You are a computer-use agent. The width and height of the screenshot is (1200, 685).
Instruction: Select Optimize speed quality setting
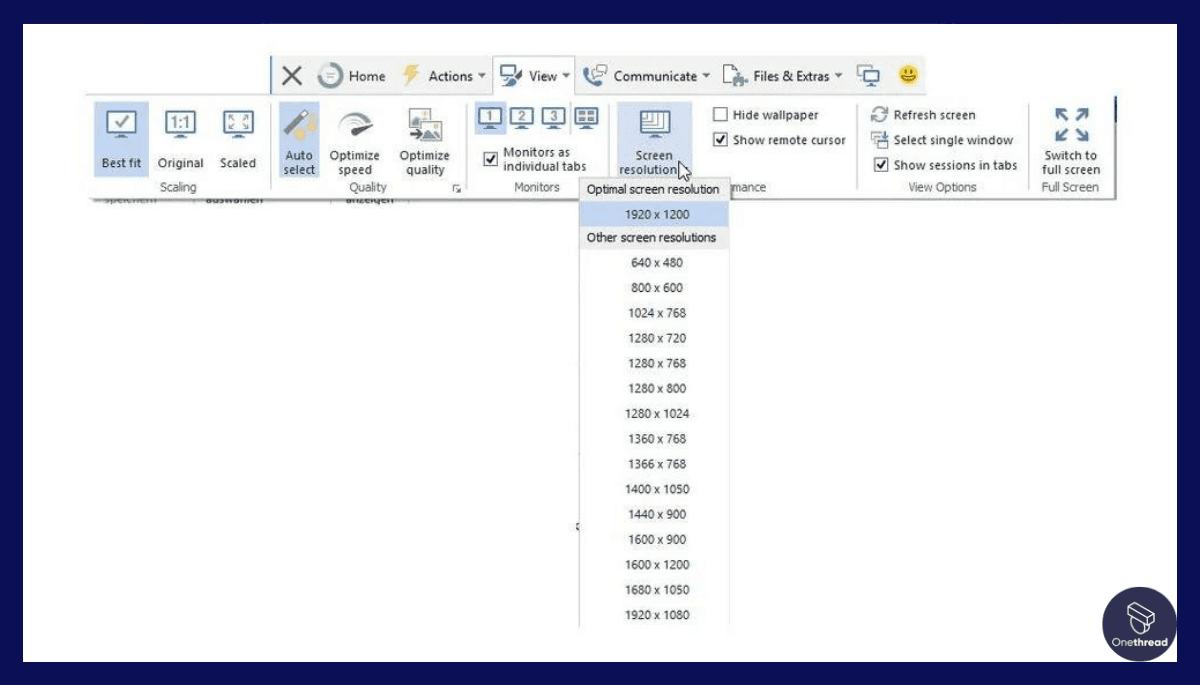coord(355,138)
